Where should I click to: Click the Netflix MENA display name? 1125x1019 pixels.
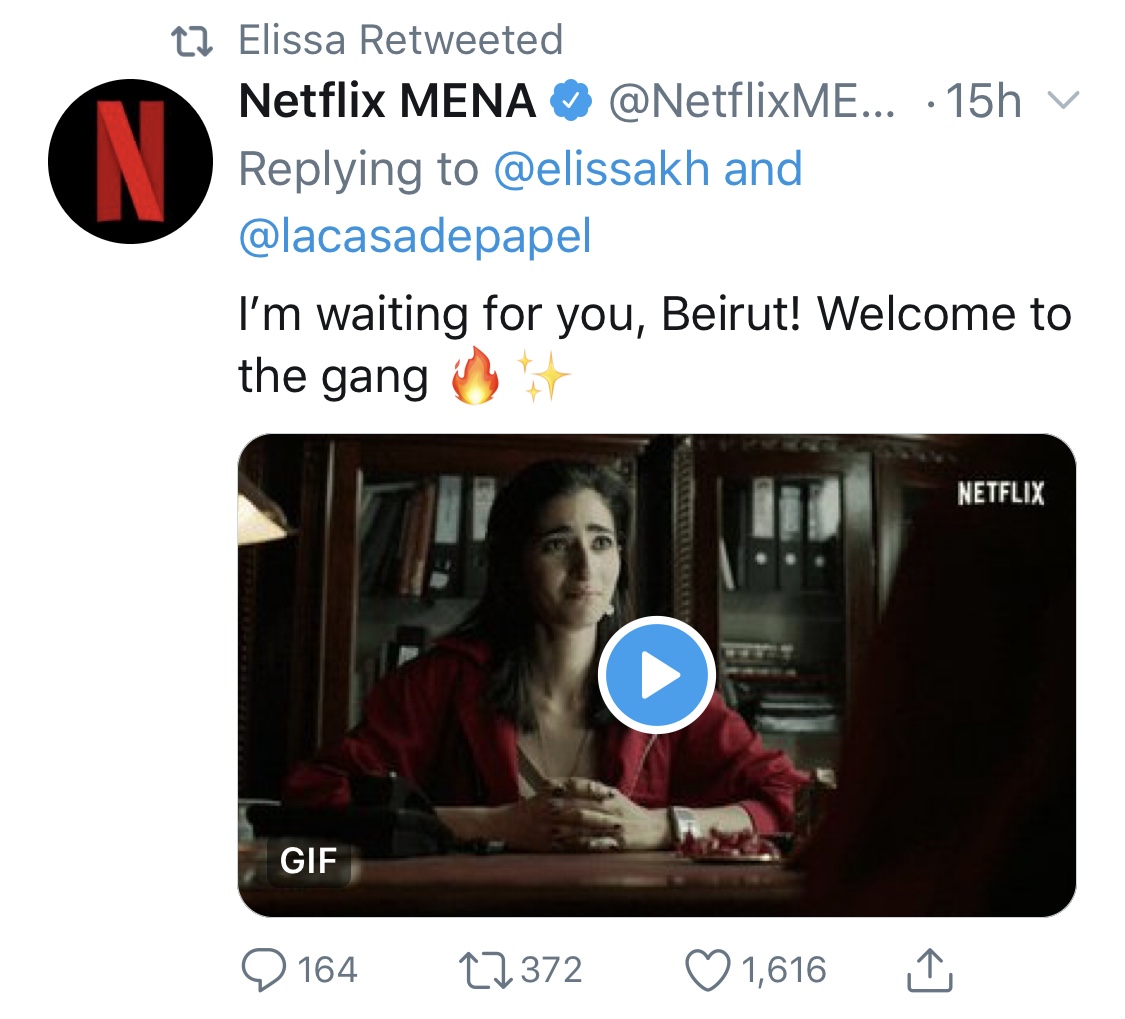click(x=388, y=102)
